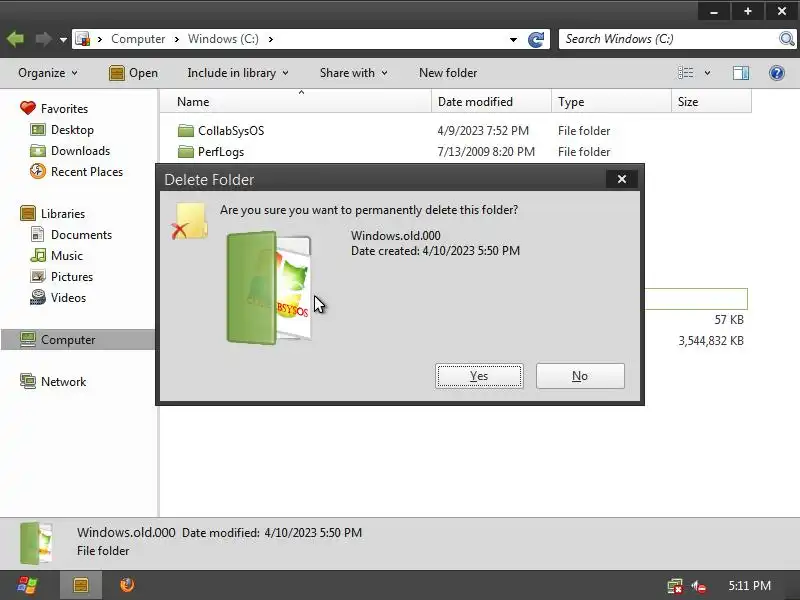Viewport: 800px width, 600px height.
Task: Click the change view icon
Action: (x=685, y=73)
